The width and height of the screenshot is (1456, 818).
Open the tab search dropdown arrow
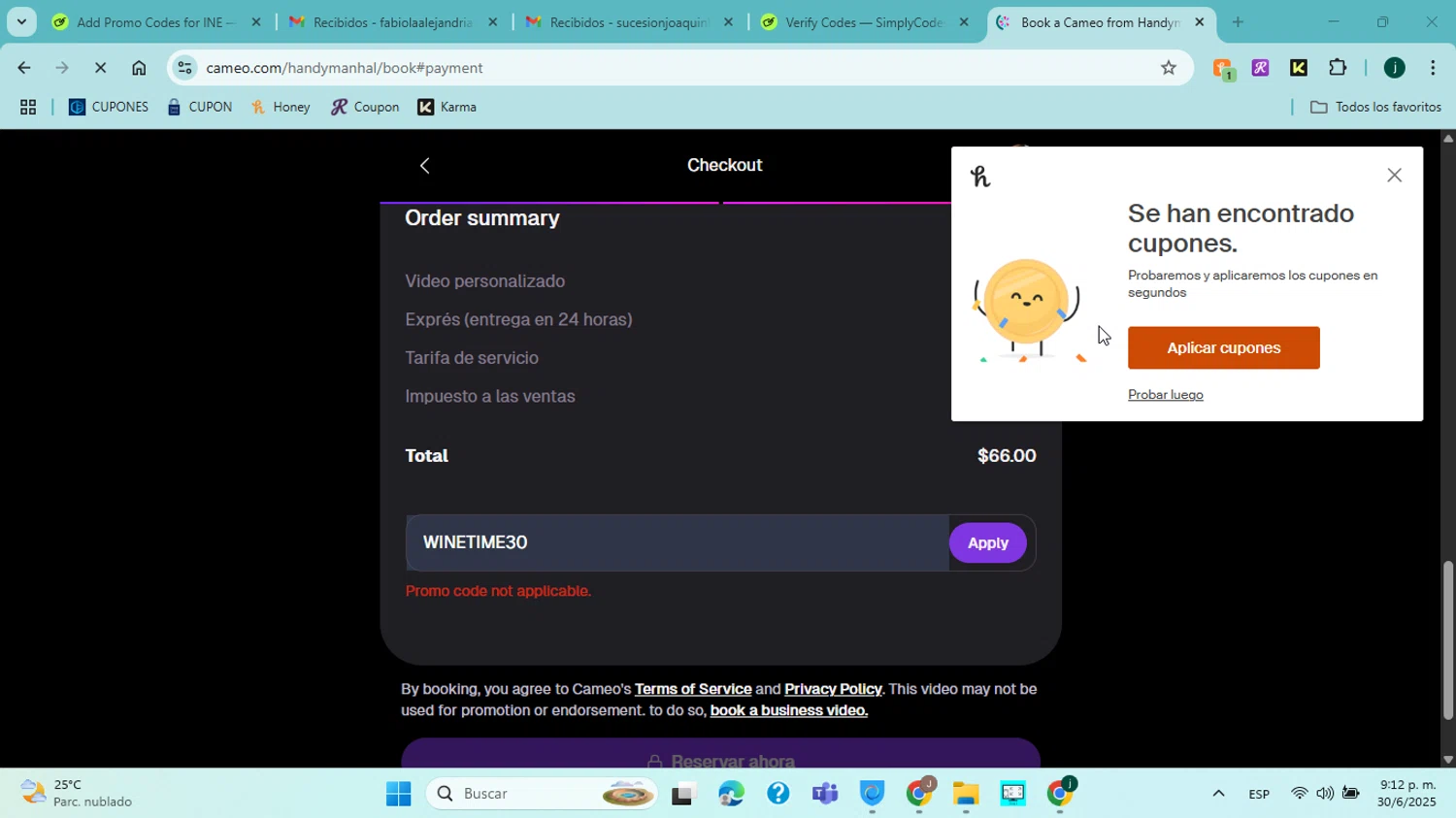pos(21,21)
